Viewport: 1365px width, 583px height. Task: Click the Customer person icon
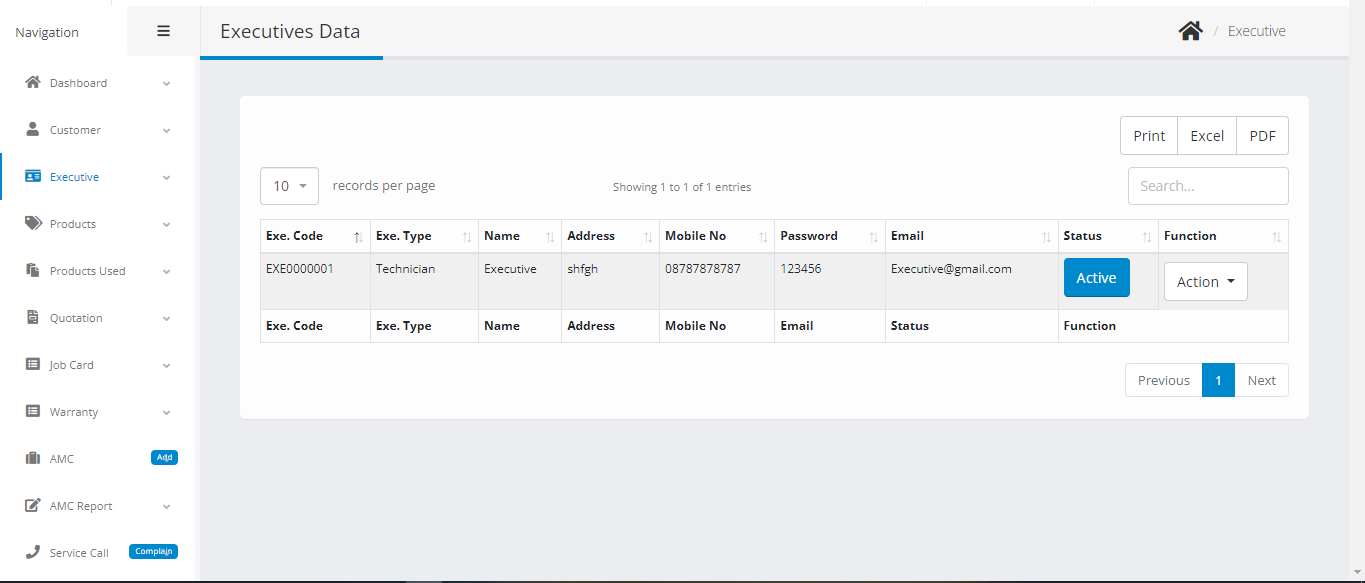tap(33, 129)
